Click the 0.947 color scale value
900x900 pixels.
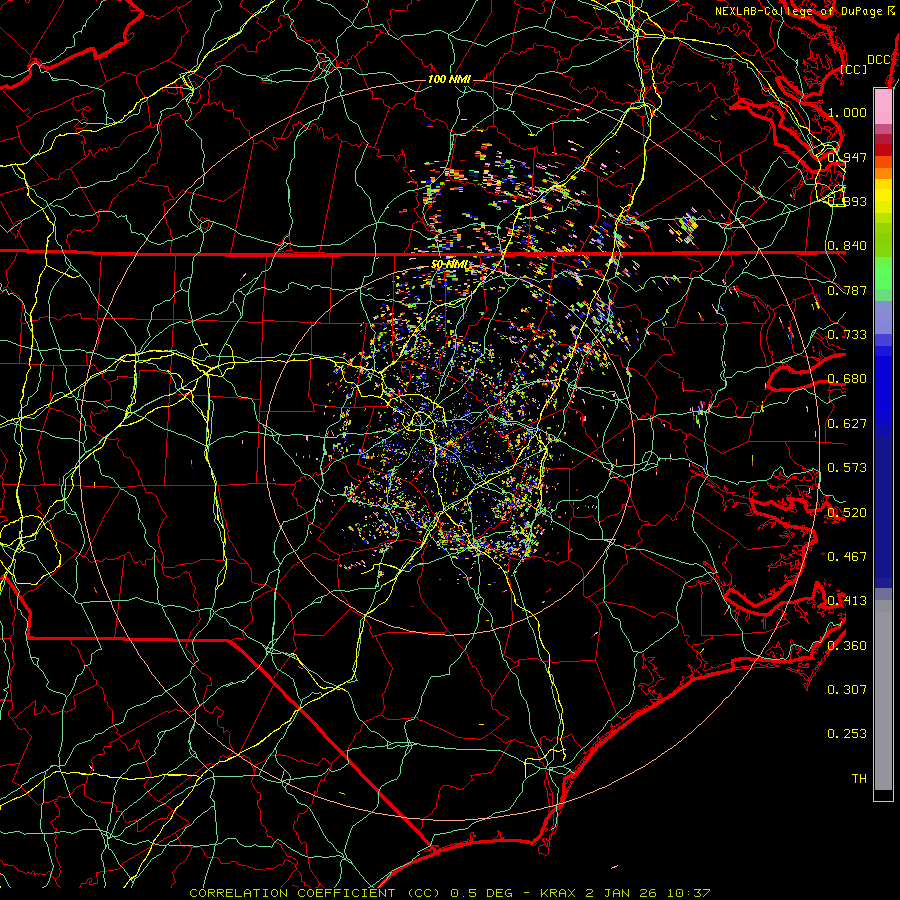[x=847, y=157]
